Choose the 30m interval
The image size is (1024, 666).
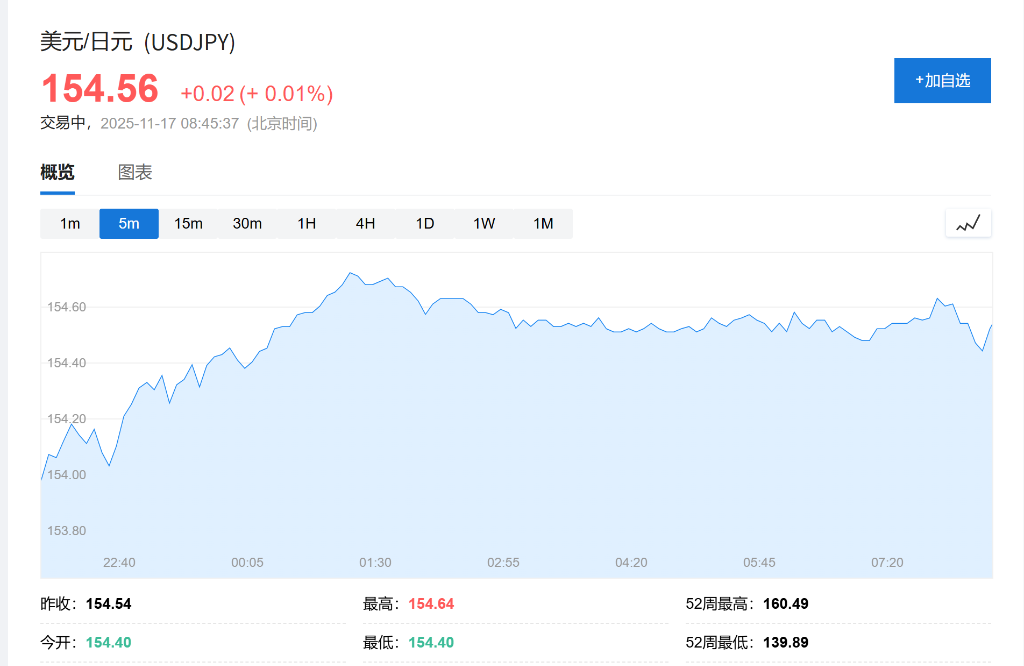coord(247,224)
